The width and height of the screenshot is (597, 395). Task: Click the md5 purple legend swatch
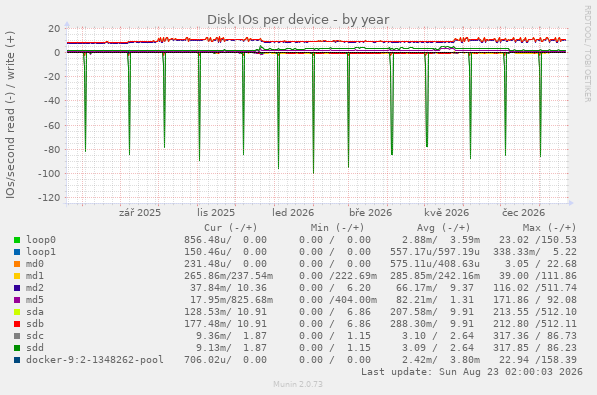click(x=17, y=300)
